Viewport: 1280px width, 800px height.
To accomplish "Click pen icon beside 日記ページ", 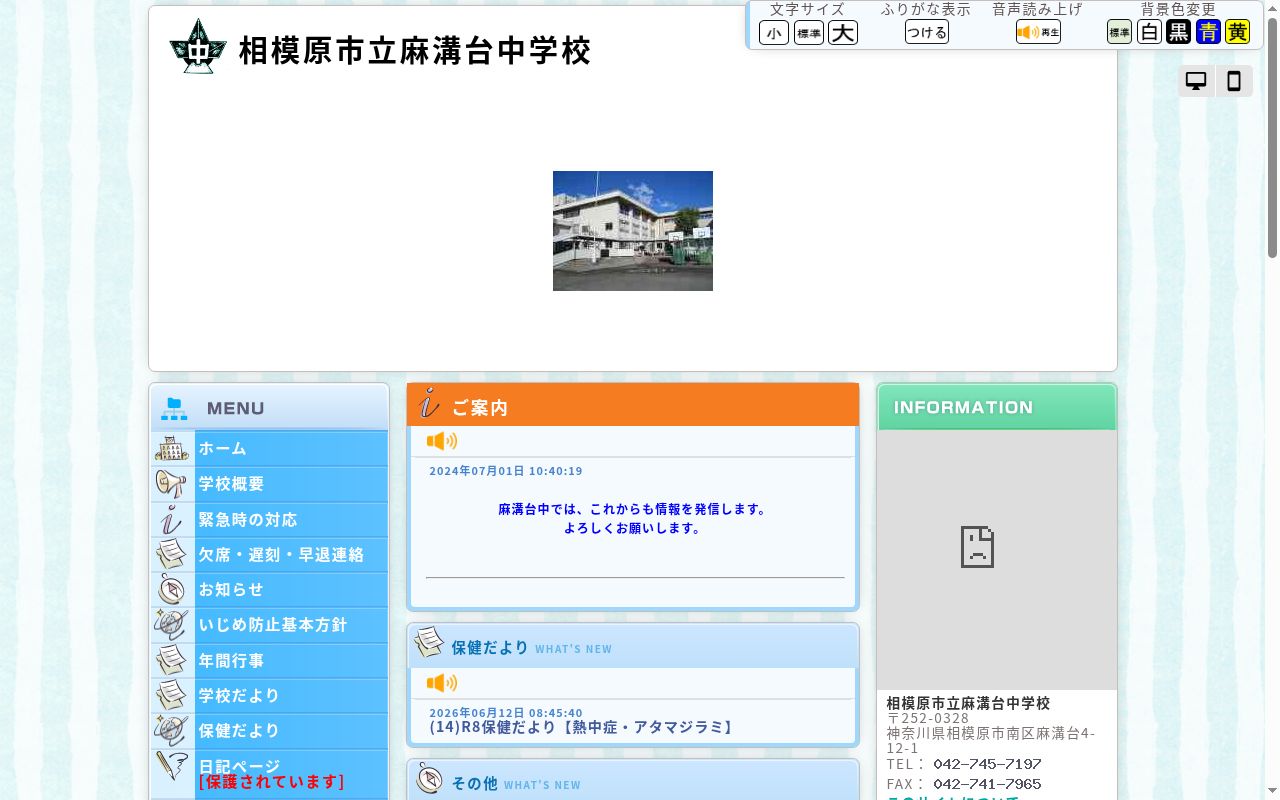I will 172,767.
